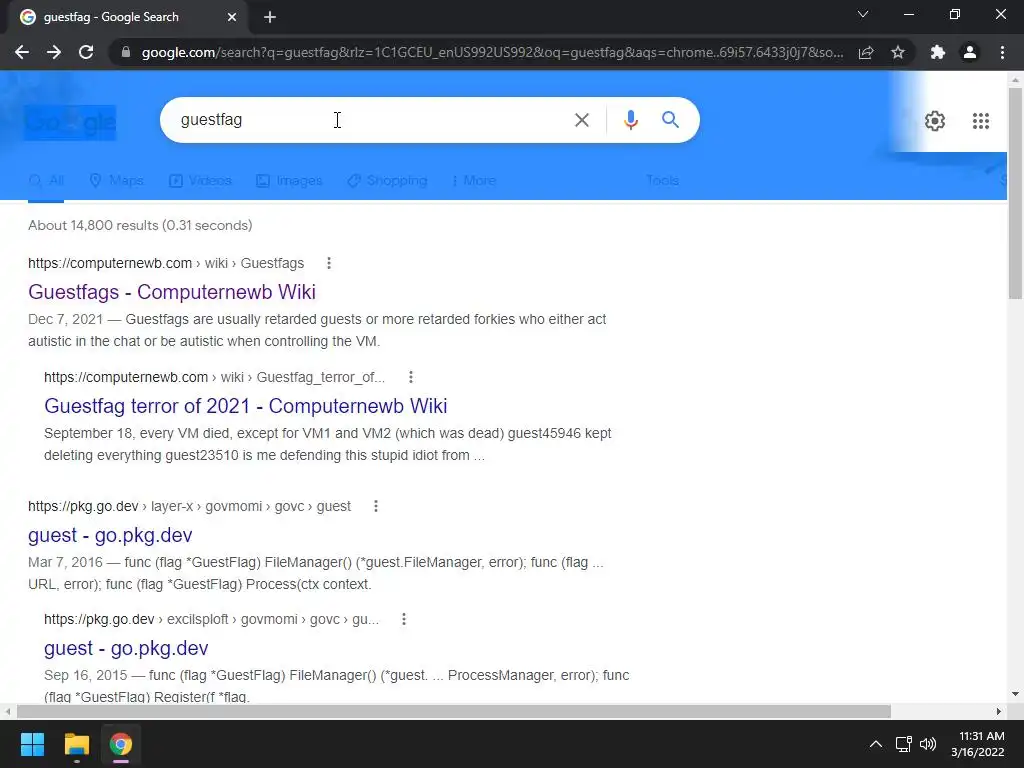Open the clock showing 11:31 AM

(x=978, y=744)
